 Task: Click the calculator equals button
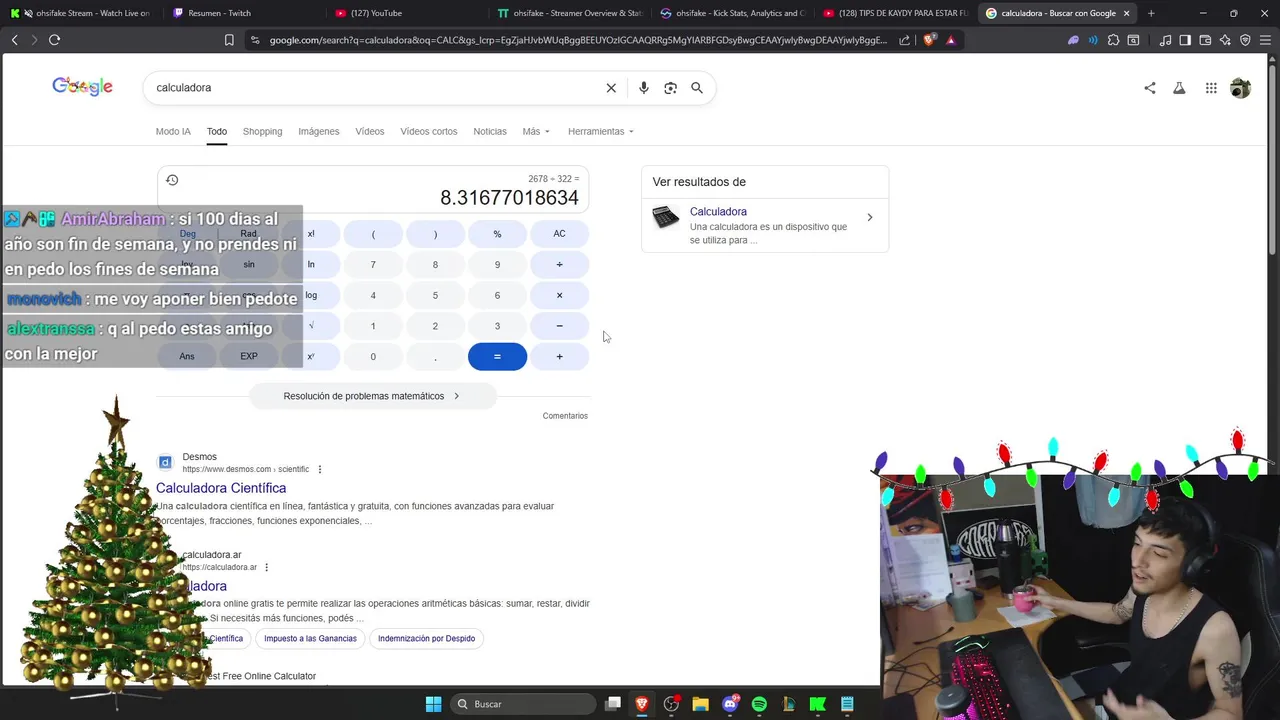[x=497, y=357]
